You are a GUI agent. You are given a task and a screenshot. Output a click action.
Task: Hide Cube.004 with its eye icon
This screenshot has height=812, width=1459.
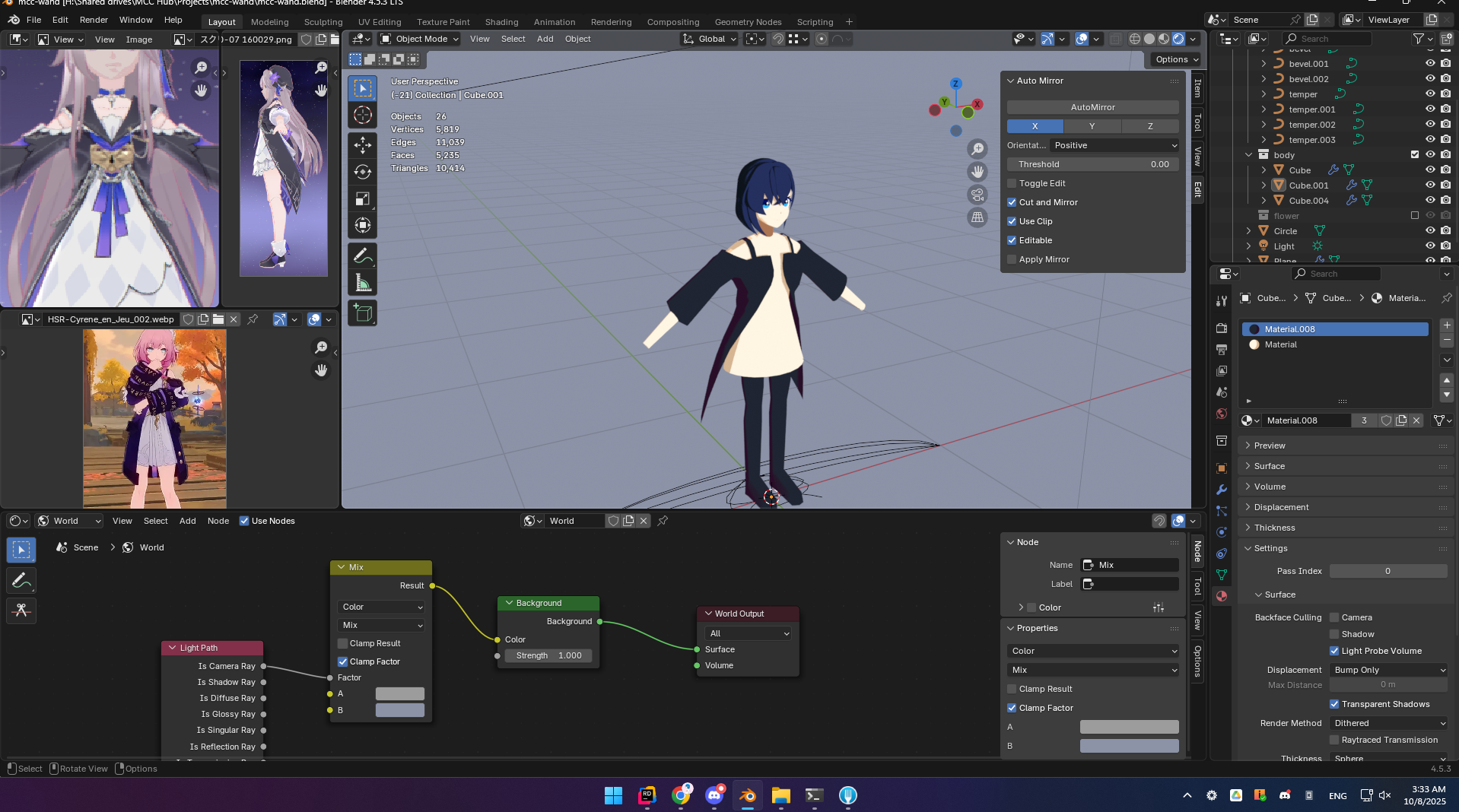[x=1430, y=201]
